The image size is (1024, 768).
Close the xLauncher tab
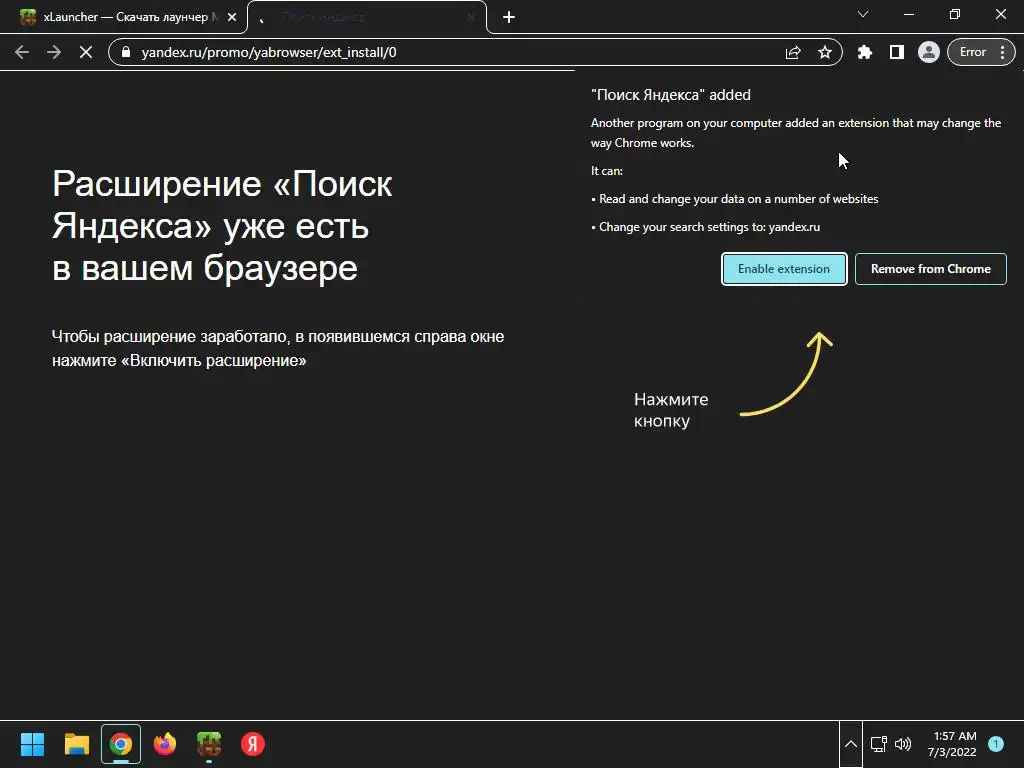232,17
